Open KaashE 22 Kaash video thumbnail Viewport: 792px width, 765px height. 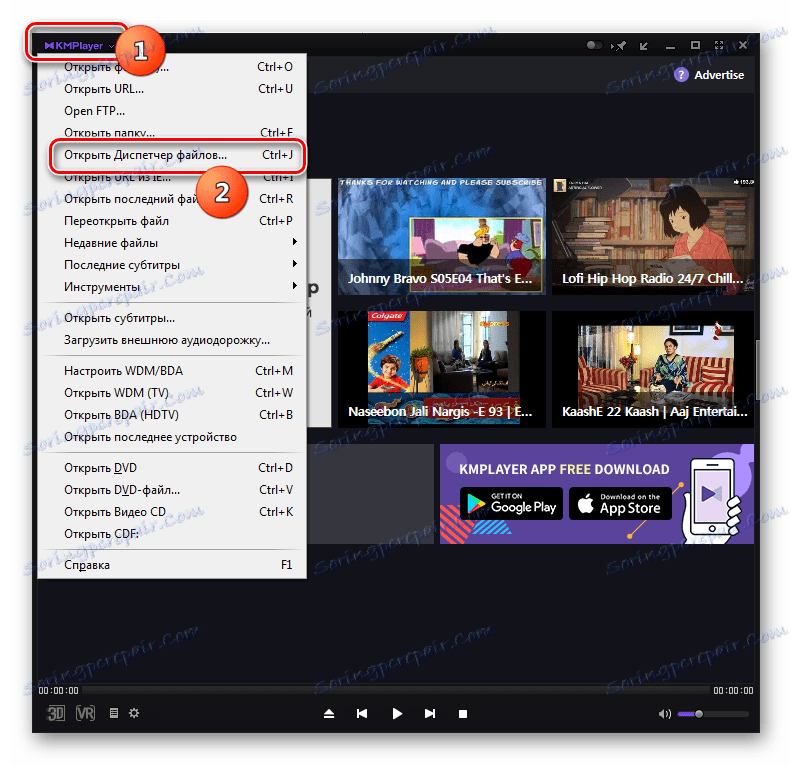point(653,369)
